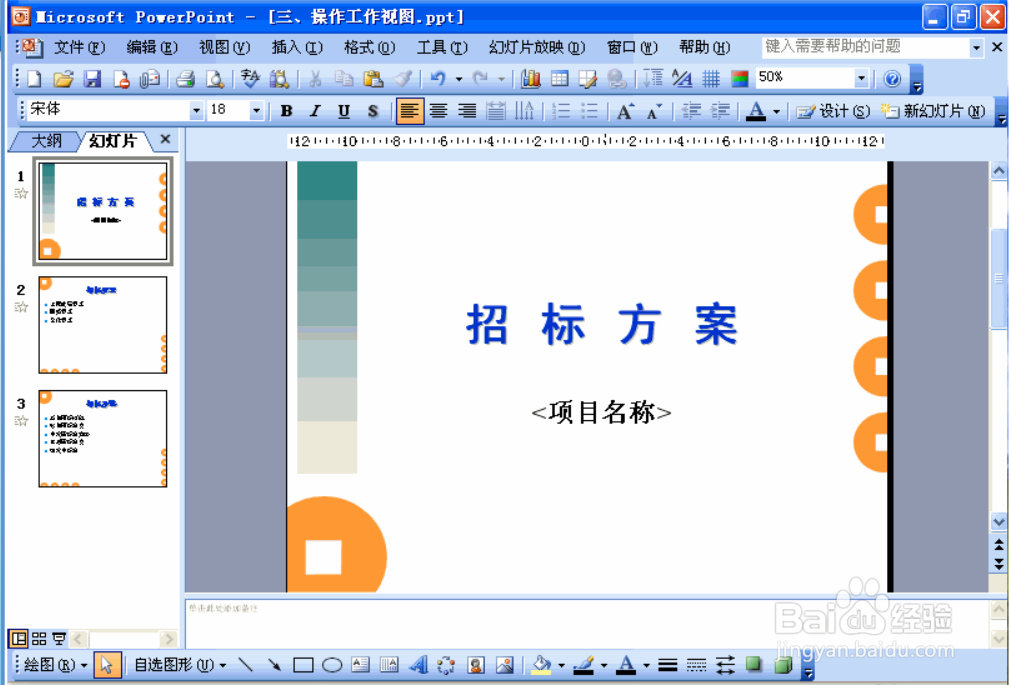This screenshot has height=685, width=1010.
Task: Select slide 3 thumbnail
Action: coord(103,439)
